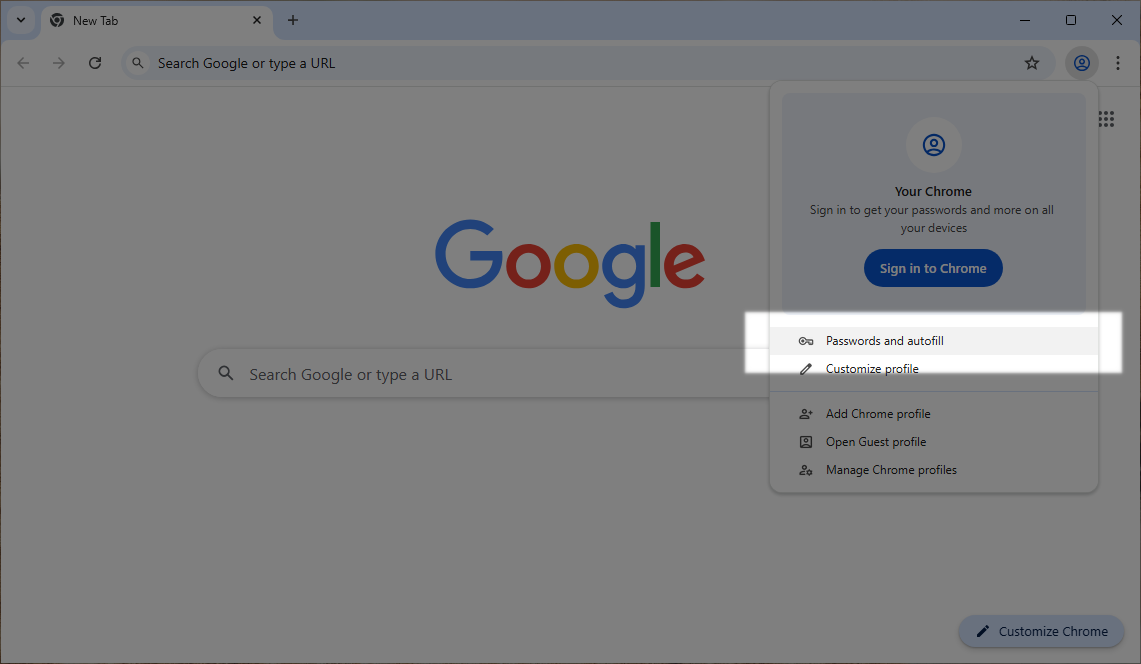Select the New Tab tab
This screenshot has height=664, width=1141.
[157, 21]
